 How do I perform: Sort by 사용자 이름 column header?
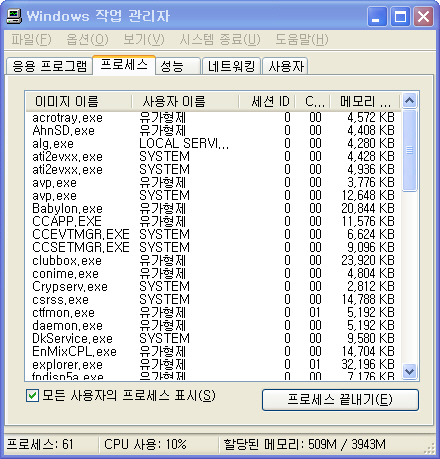[x=185, y=101]
